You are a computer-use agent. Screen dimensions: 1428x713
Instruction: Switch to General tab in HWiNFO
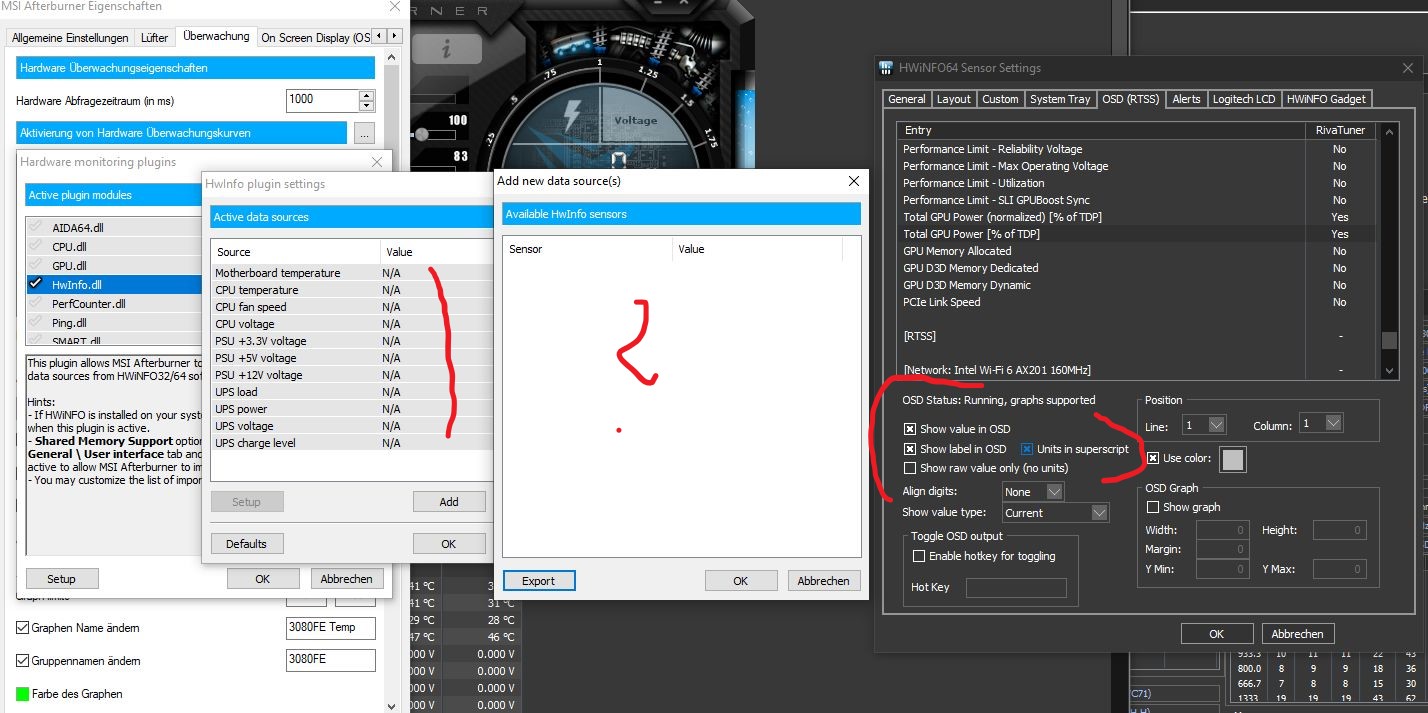(907, 99)
